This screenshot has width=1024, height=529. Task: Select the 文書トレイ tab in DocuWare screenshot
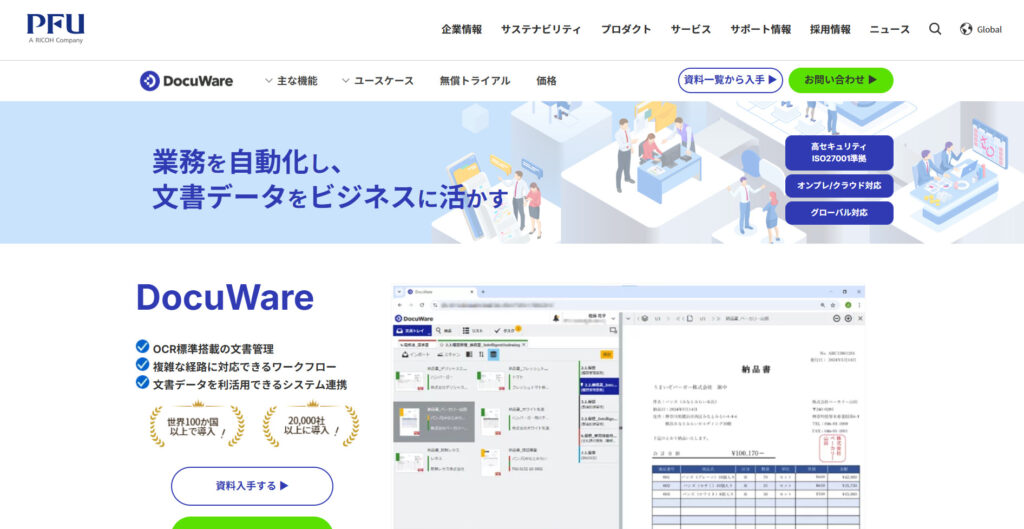point(413,330)
